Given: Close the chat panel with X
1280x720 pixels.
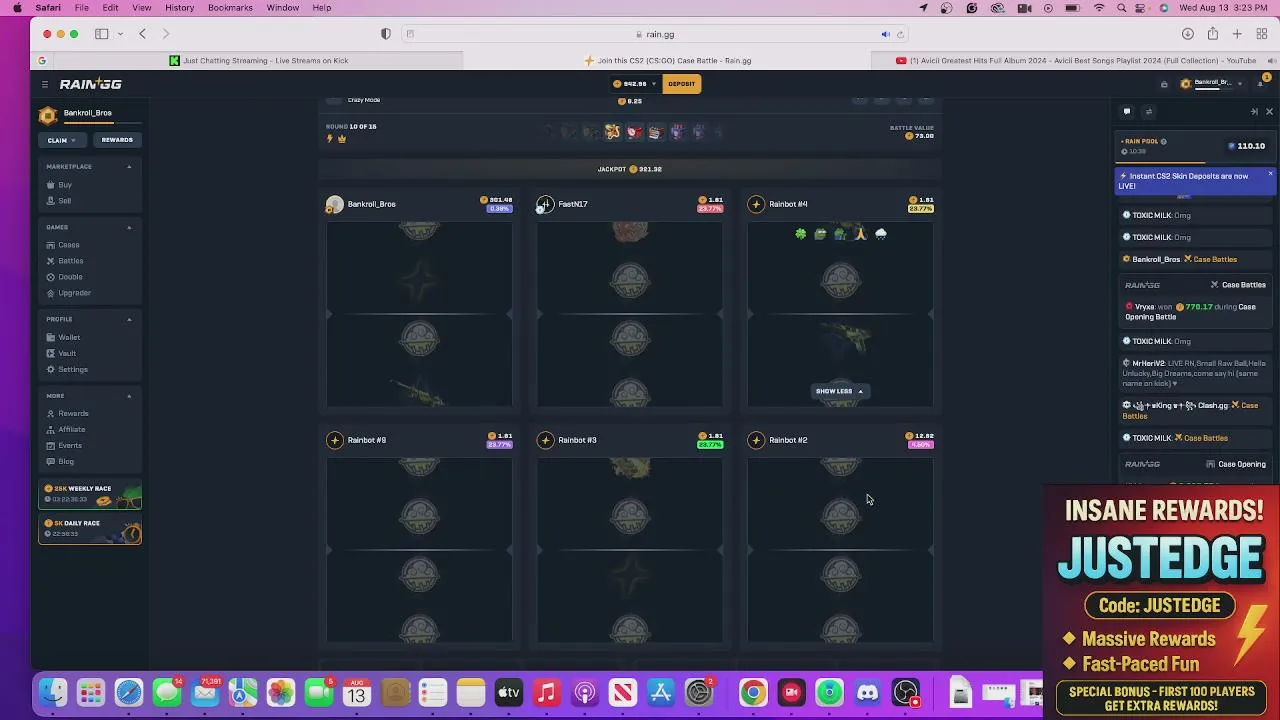Looking at the screenshot, I should tap(1269, 112).
